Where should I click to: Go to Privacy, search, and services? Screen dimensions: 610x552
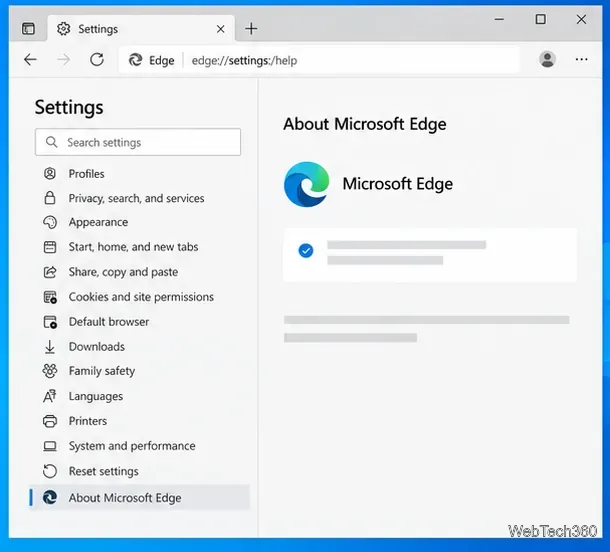[x=138, y=198]
